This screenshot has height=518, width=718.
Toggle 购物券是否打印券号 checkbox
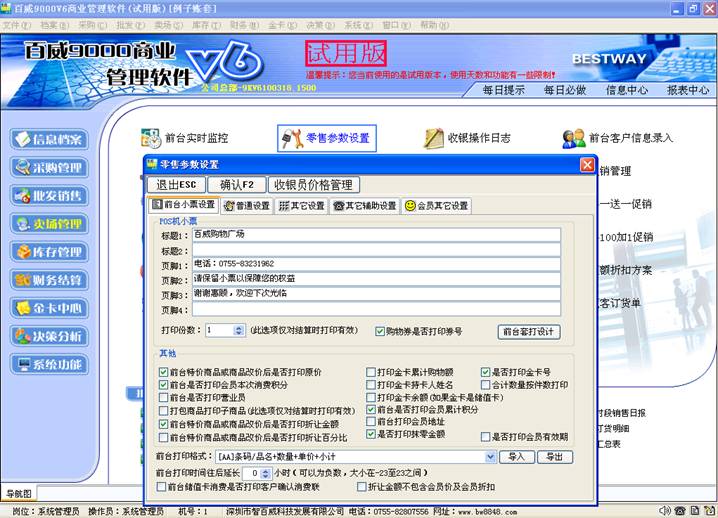pos(380,331)
